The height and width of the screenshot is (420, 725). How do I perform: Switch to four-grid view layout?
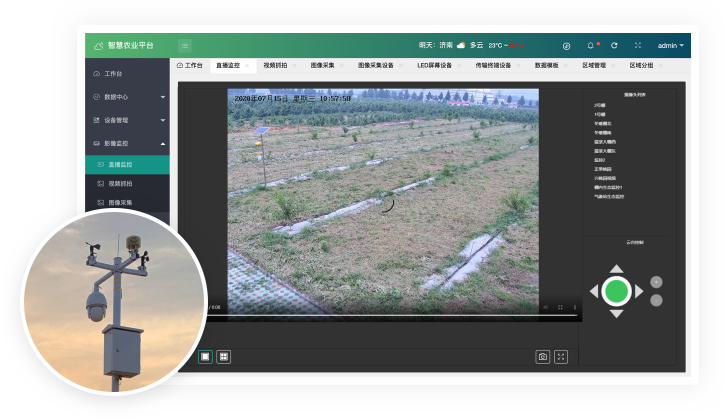(224, 356)
